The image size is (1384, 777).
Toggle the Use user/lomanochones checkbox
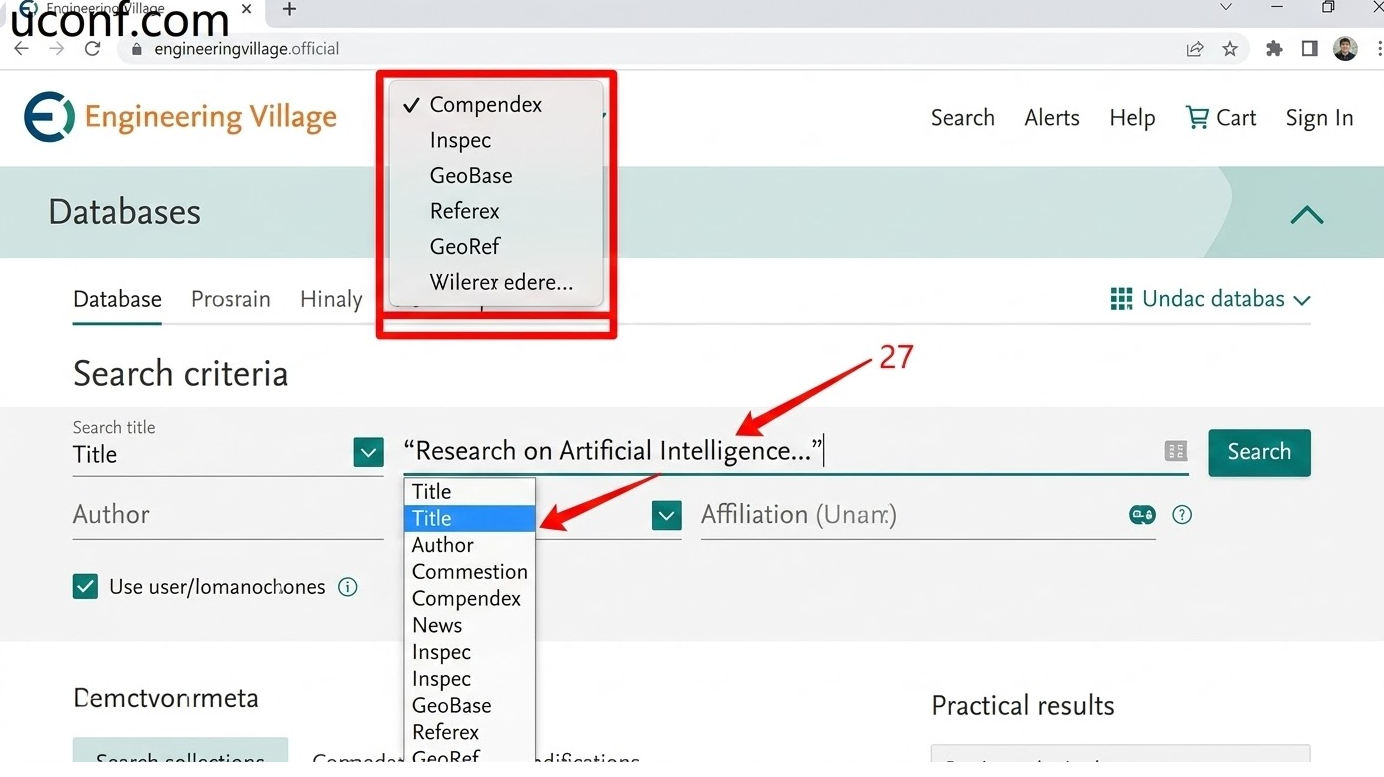tap(86, 587)
